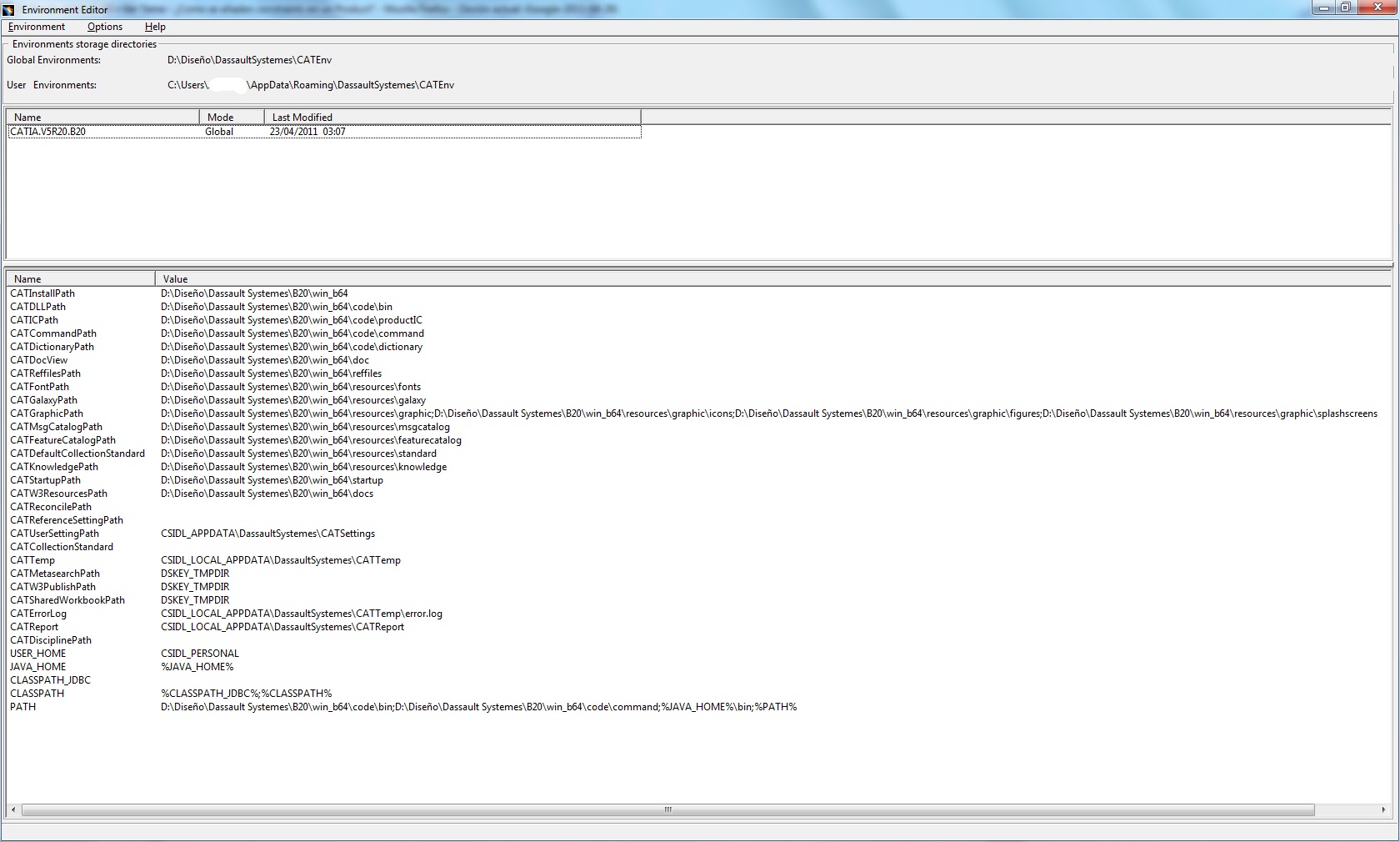This screenshot has height=842, width=1400.
Task: Select the CATICPath variable
Action: coord(34,320)
